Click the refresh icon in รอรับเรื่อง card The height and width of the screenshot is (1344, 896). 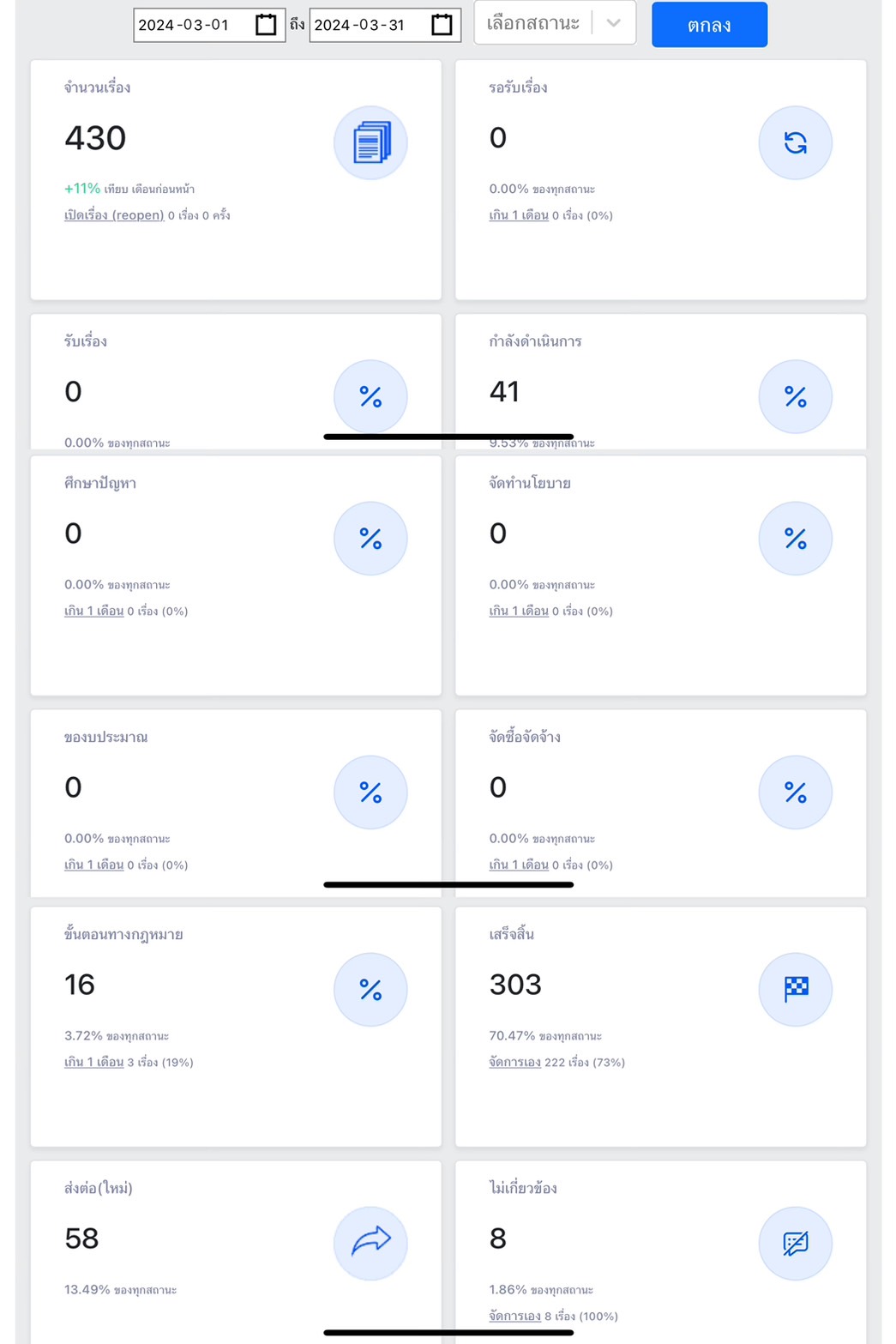tap(795, 142)
